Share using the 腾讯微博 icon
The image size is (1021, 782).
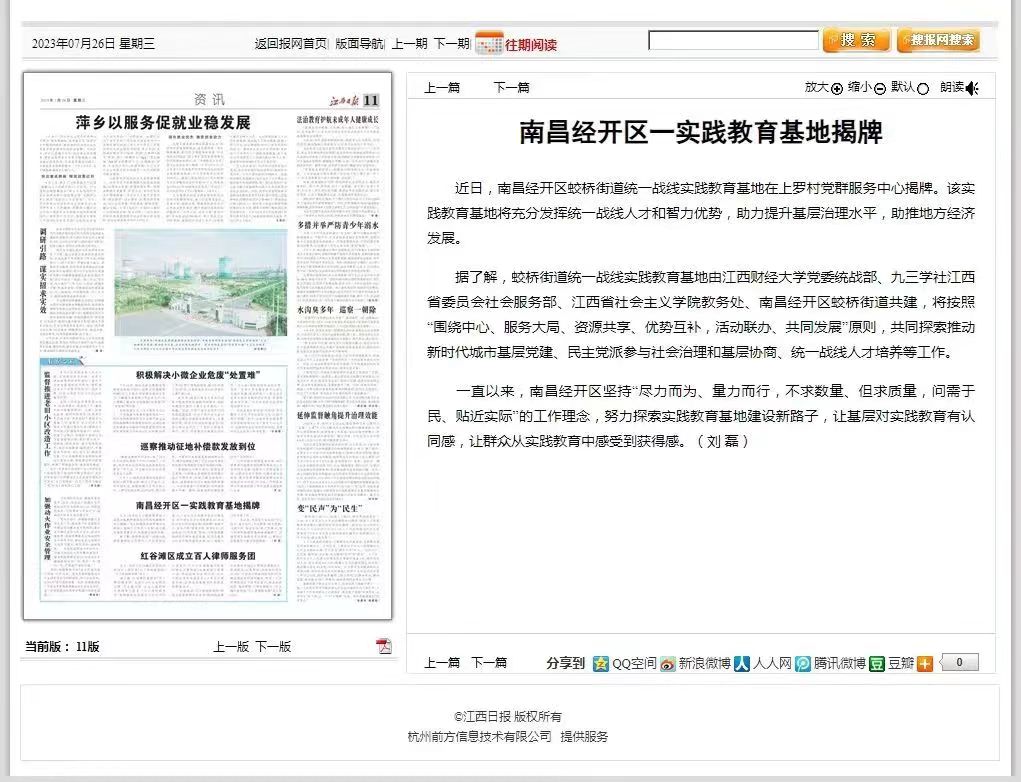coord(803,663)
